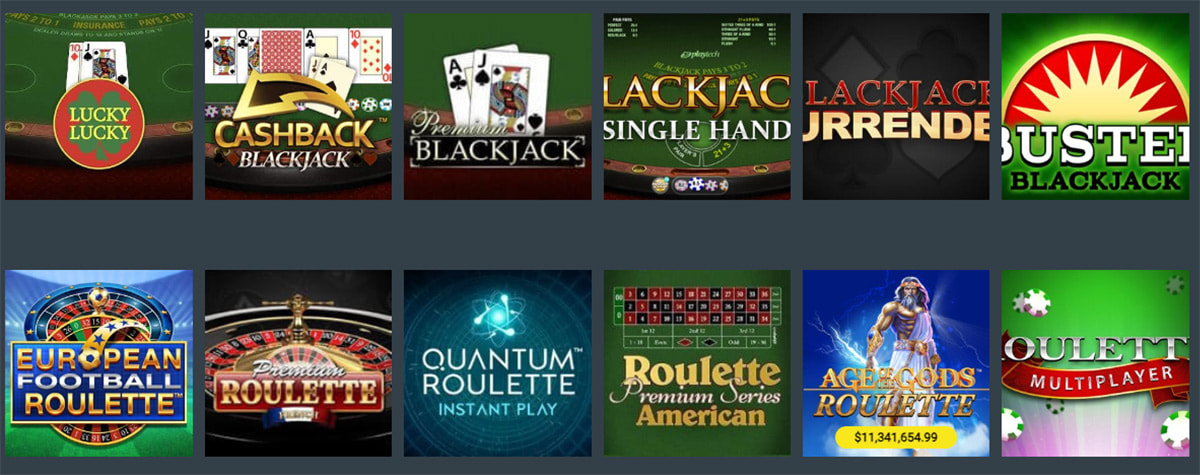Screen dimensions: 1200x475
Task: Launch Age of the Gods Roulette
Action: point(896,363)
